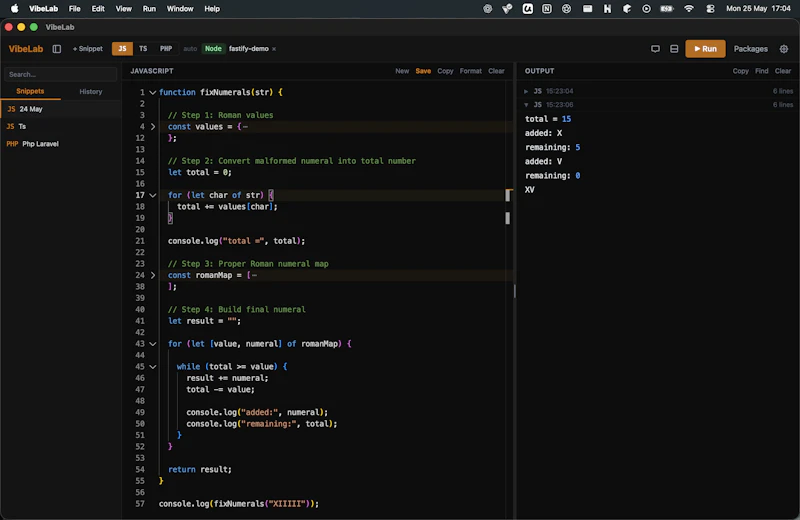Toggle the split layout icon
The image size is (800, 520).
click(674, 49)
